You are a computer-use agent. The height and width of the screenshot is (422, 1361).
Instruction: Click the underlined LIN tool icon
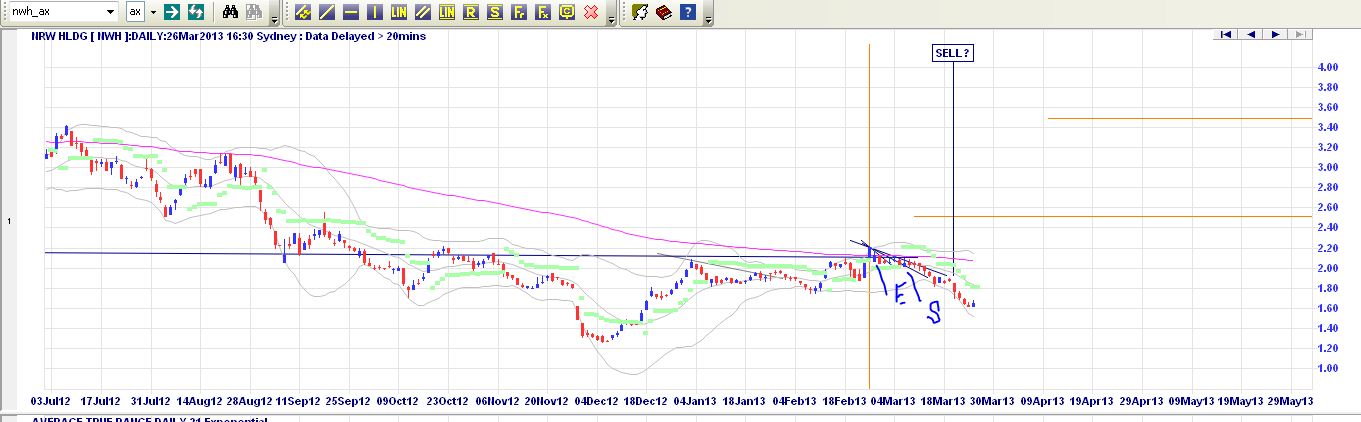[446, 12]
